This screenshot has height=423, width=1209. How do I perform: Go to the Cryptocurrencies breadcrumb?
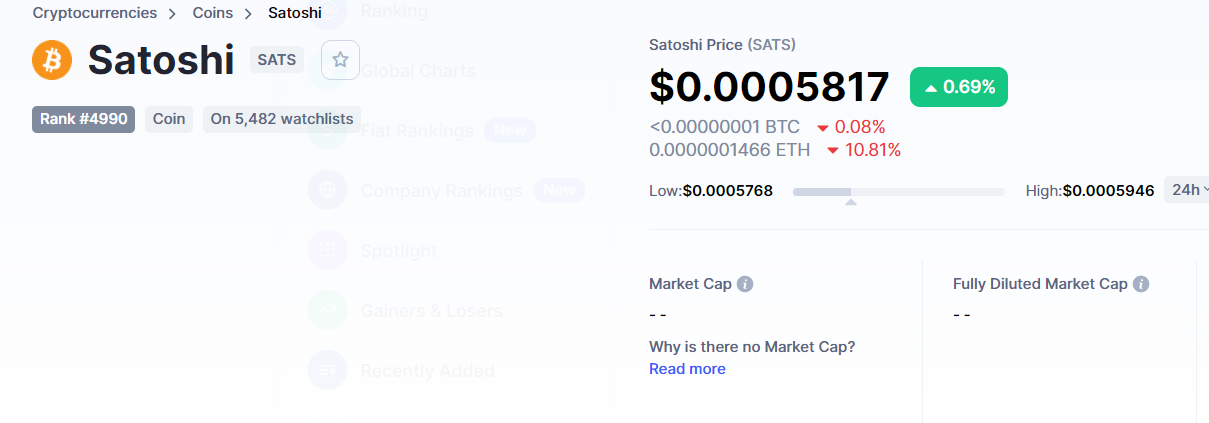(x=95, y=13)
